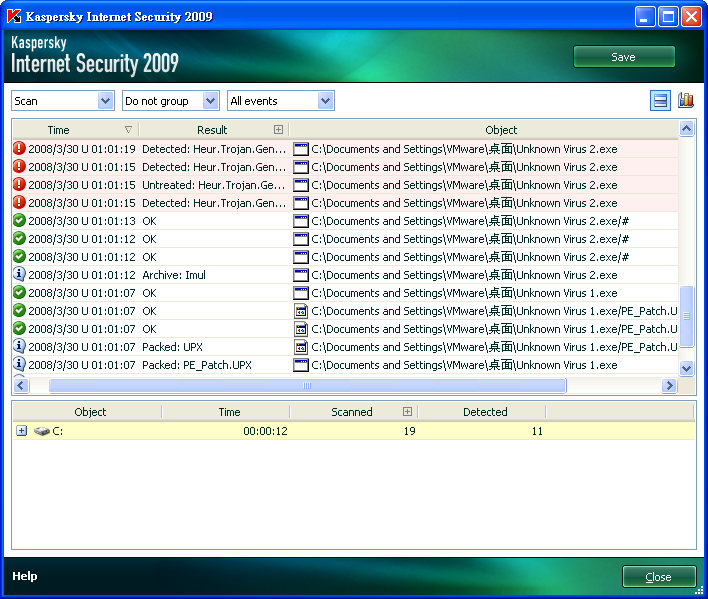Click red alert icon on 01:01:19 Detected row
Image resolution: width=708 pixels, height=599 pixels.
(19, 149)
